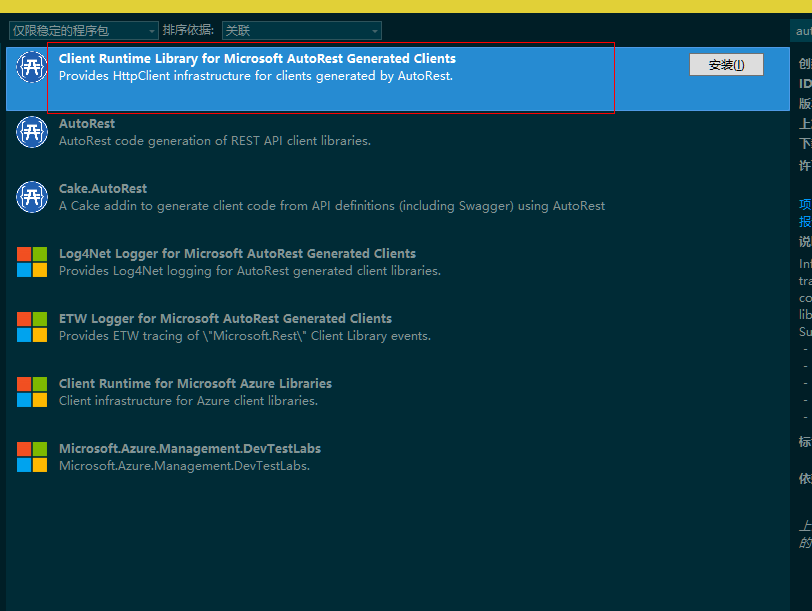
Task: Click the AutoRest package icon
Action: [32, 132]
